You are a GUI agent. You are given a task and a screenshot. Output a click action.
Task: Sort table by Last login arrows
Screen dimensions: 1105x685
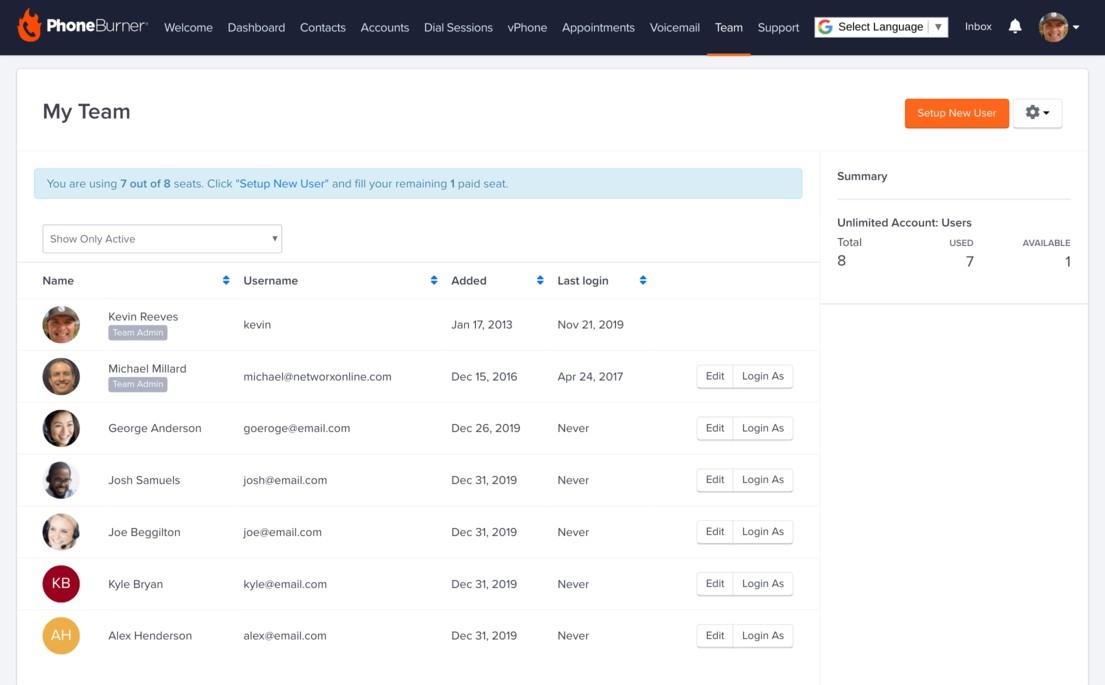[643, 280]
